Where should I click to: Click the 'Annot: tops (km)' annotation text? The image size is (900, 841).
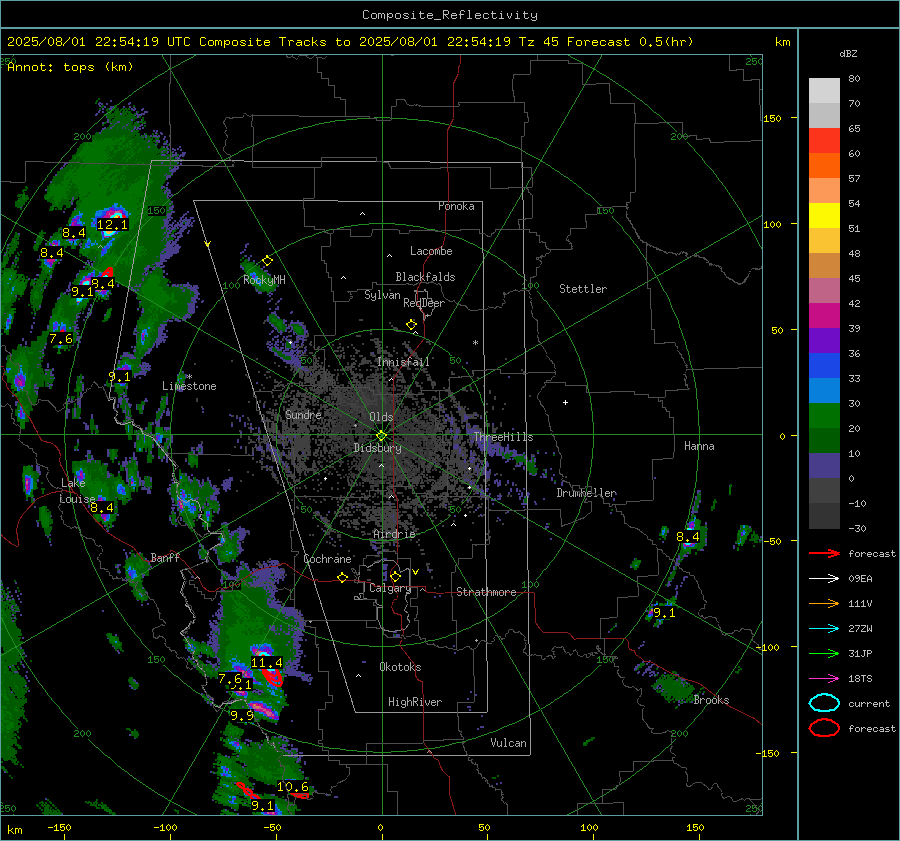[x=70, y=67]
